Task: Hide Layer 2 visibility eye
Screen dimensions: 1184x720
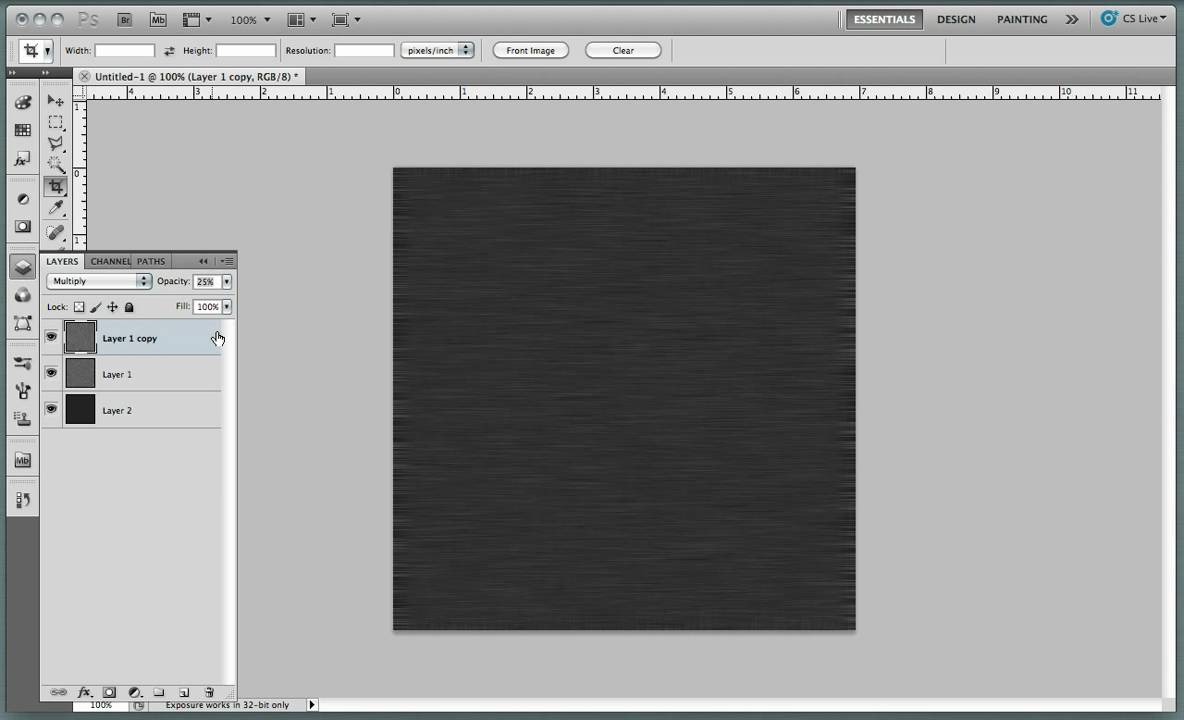Action: (51, 409)
